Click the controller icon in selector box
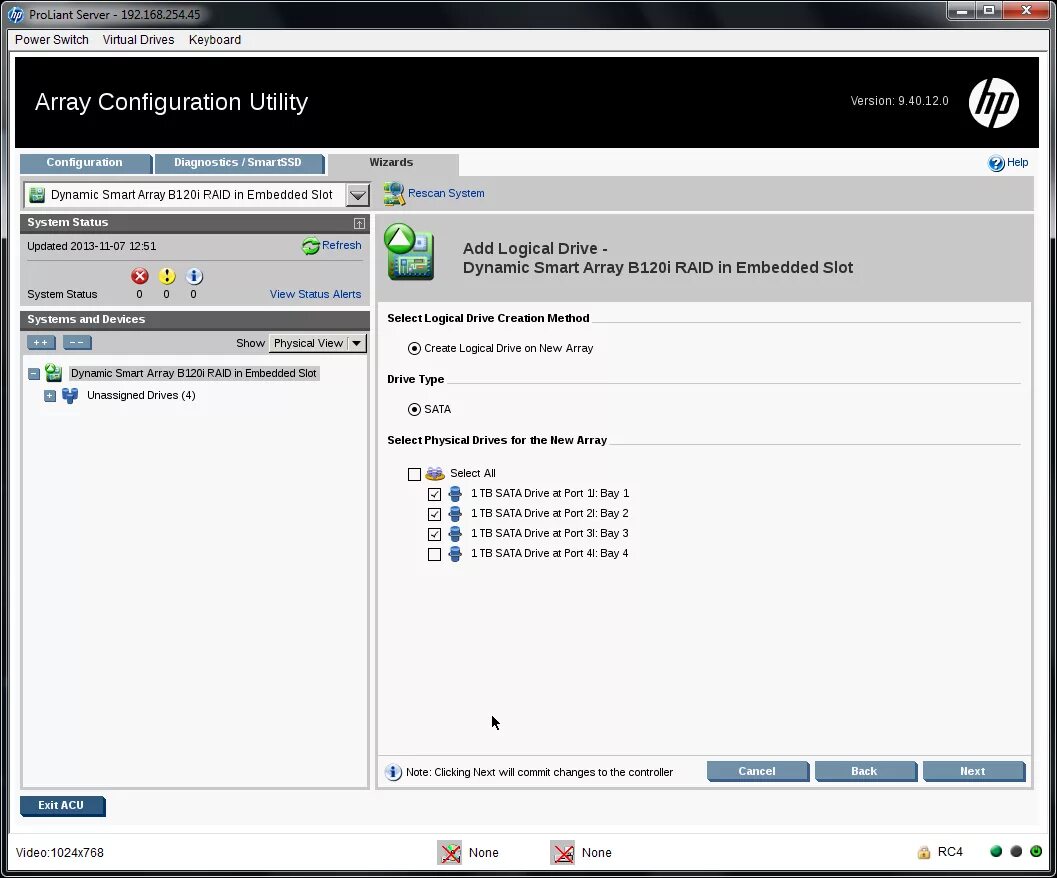 [37, 195]
